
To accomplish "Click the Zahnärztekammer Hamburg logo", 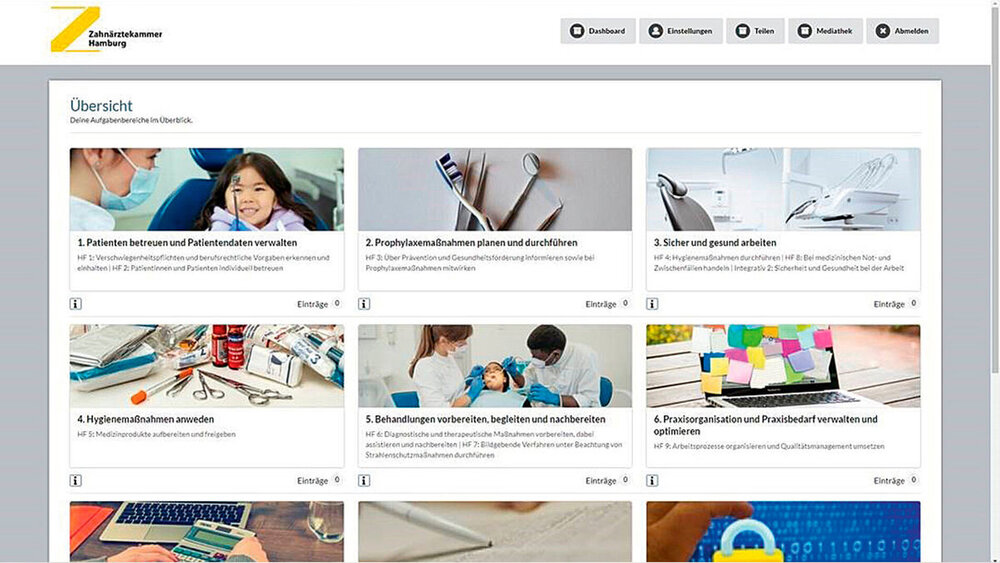I will tap(105, 31).
